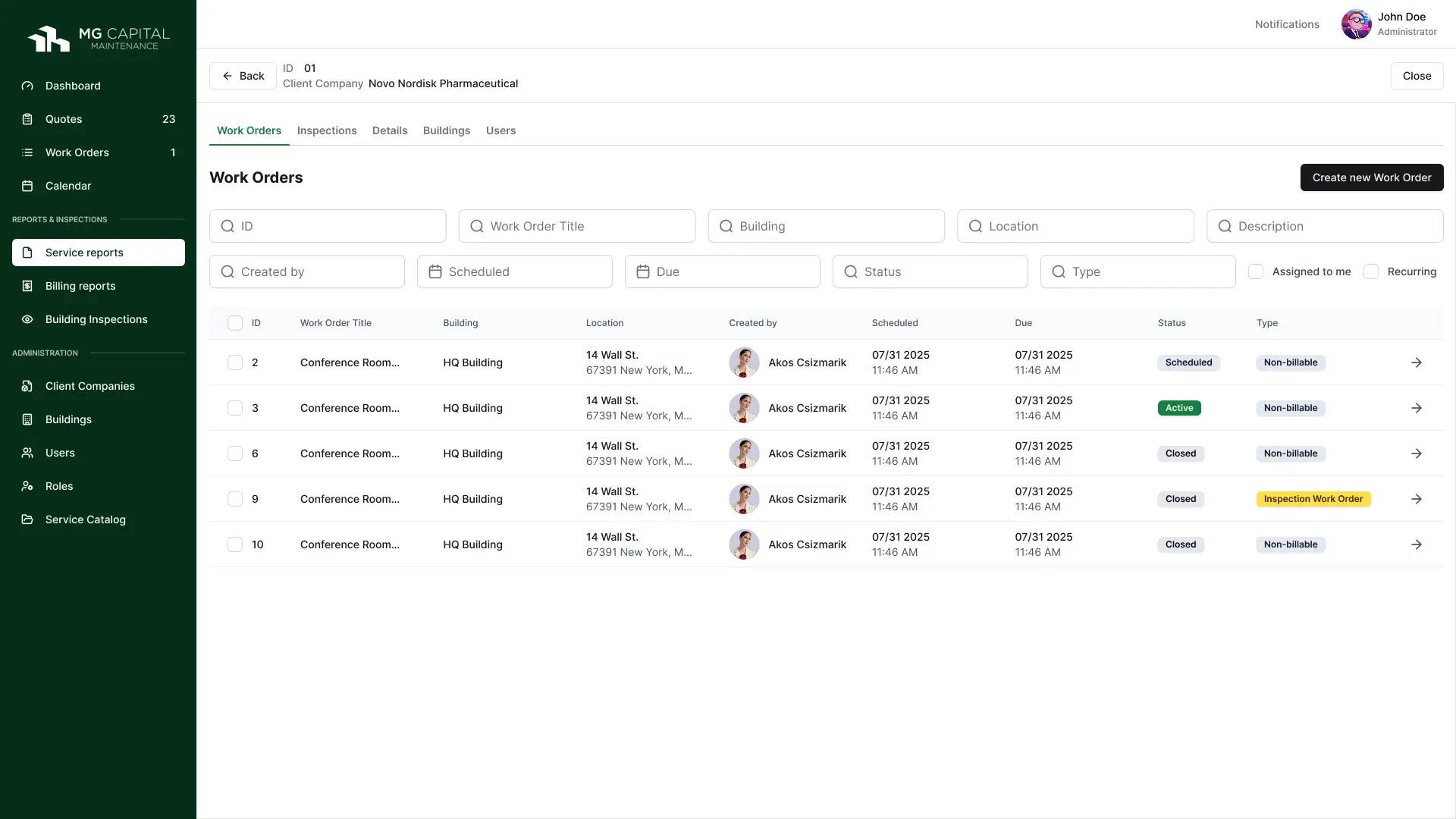Click the Roles icon in sidebar
1456x819 pixels.
[x=27, y=486]
